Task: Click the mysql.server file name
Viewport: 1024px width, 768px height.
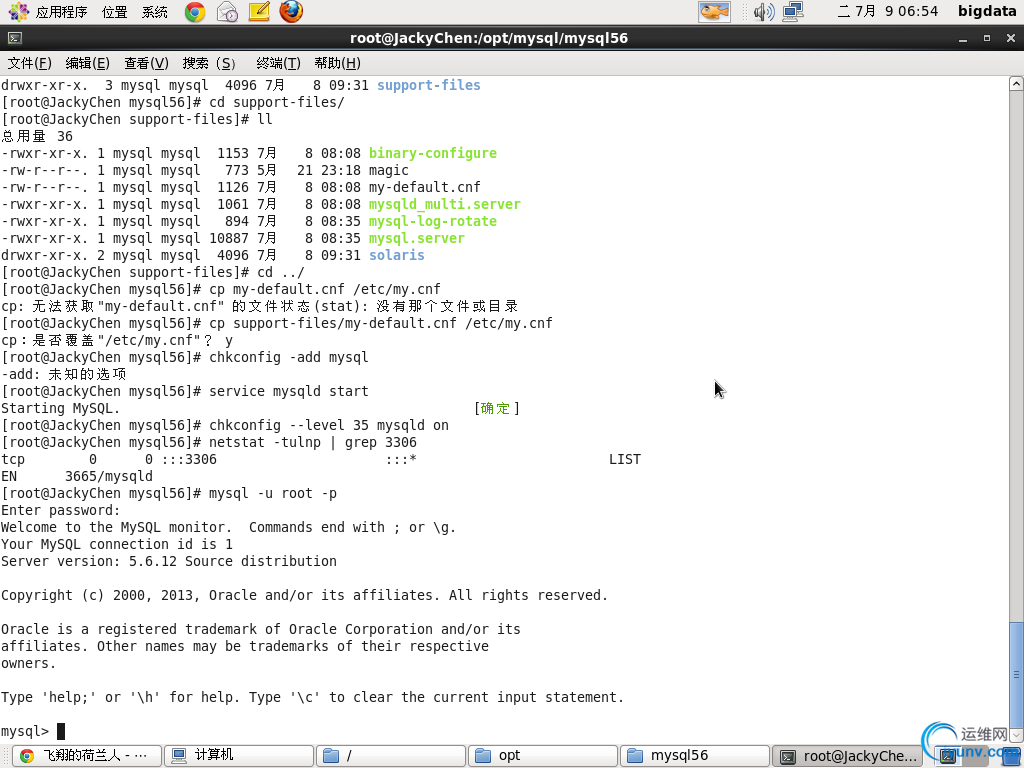Action: (x=417, y=238)
